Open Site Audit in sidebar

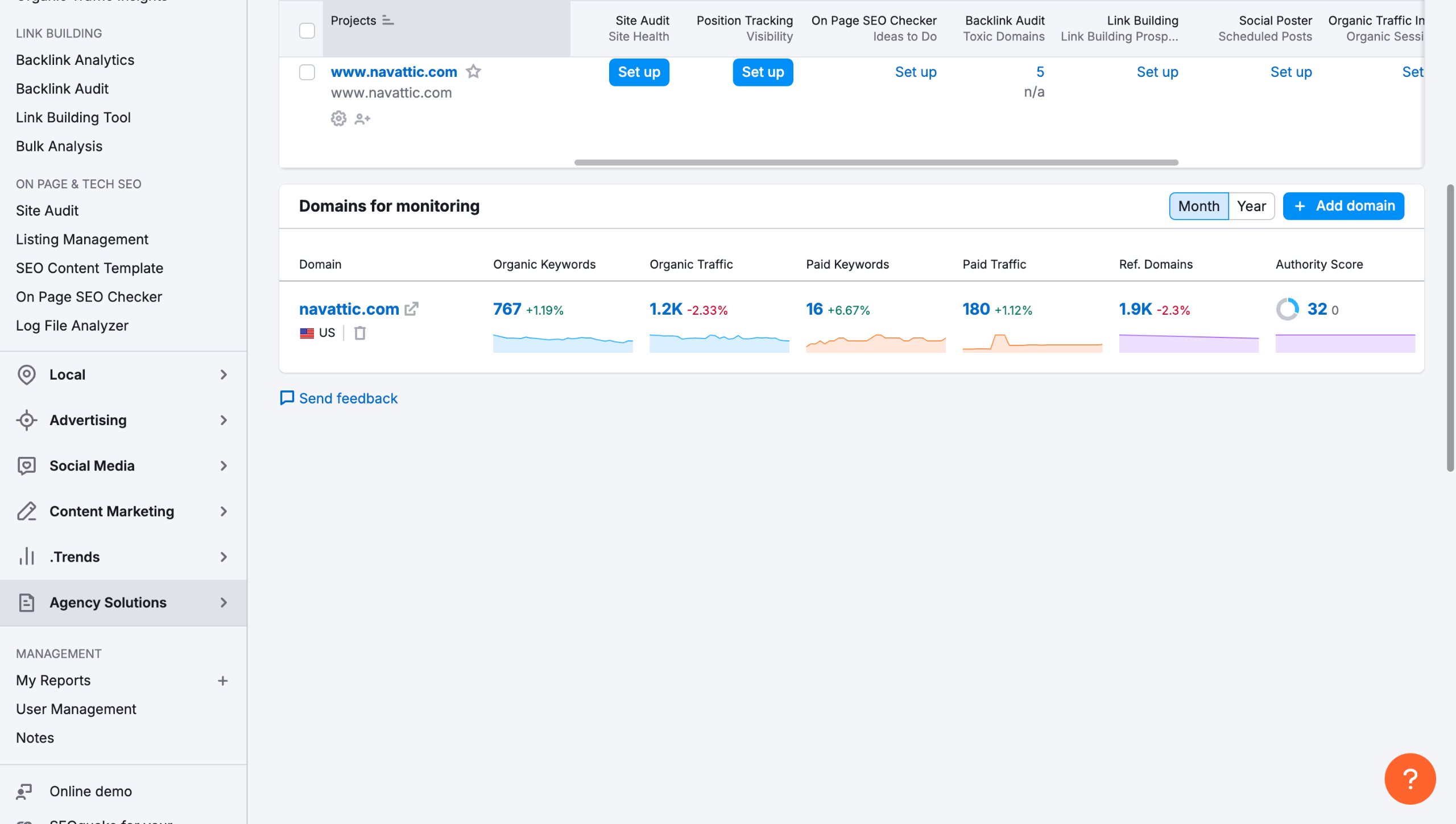coord(47,211)
